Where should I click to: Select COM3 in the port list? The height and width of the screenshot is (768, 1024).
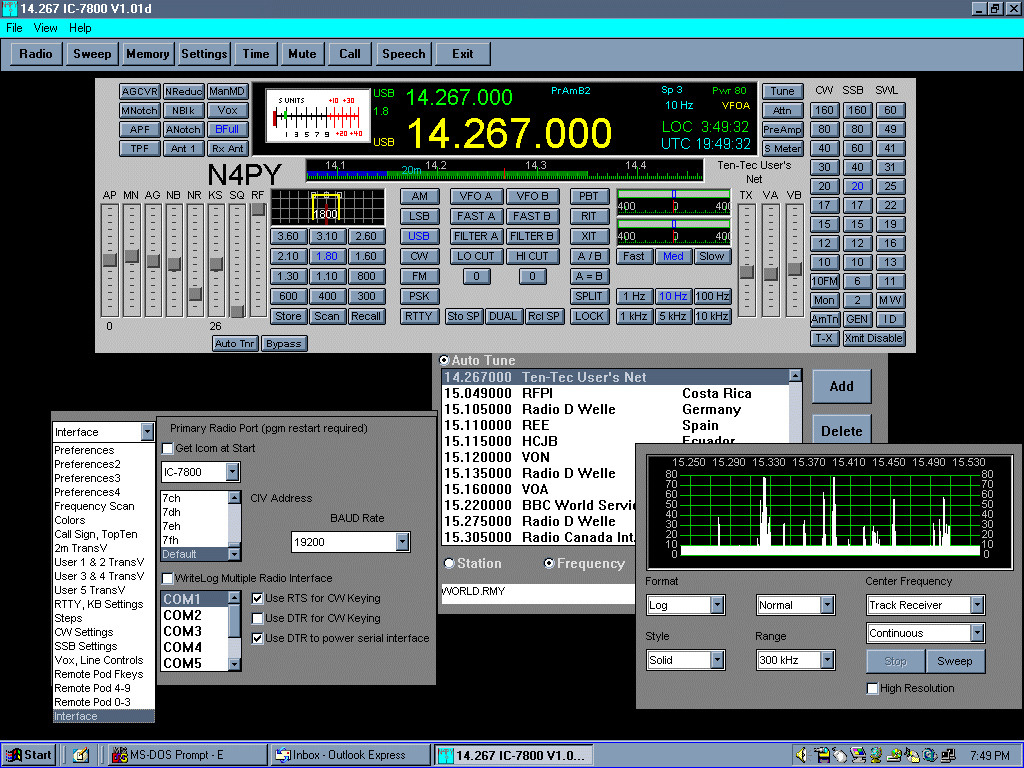[195, 631]
